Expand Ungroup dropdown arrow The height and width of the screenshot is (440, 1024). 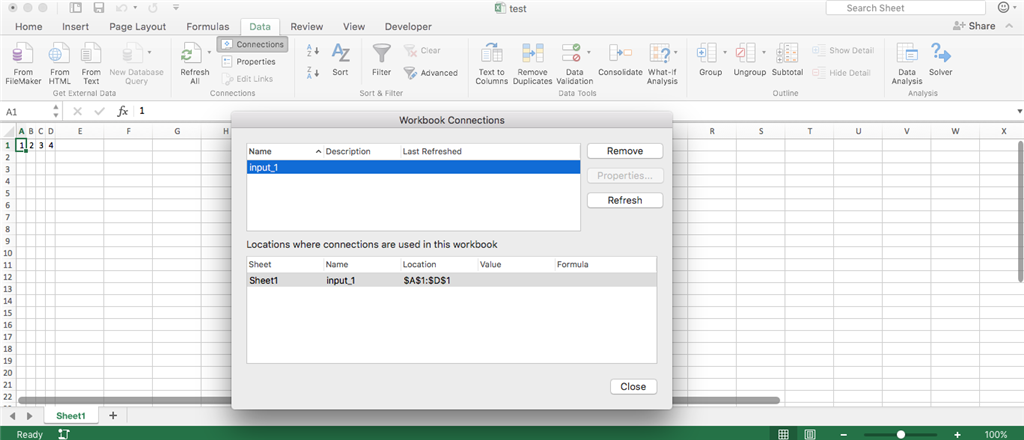763,52
